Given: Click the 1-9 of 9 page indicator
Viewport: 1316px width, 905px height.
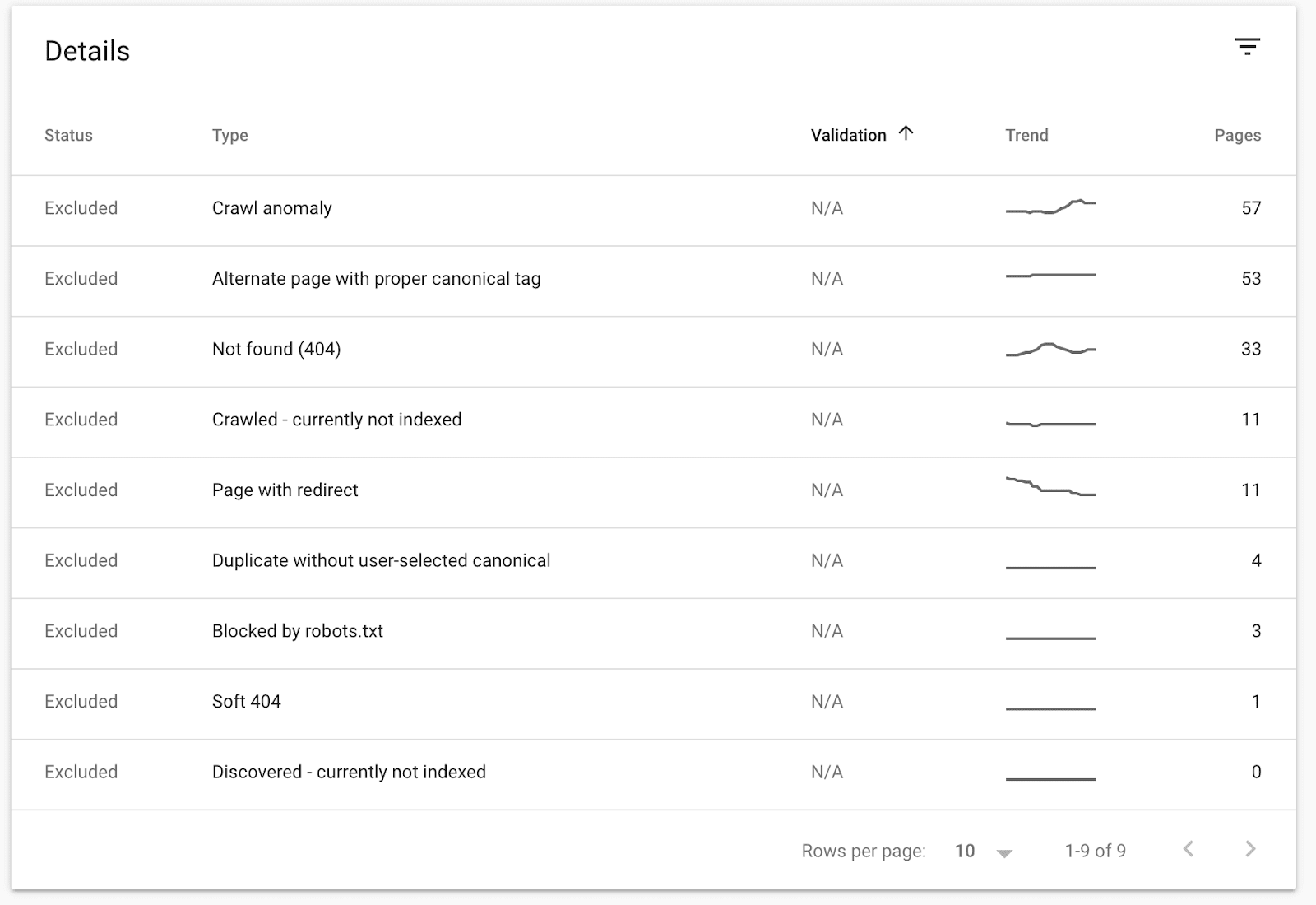Looking at the screenshot, I should pos(1095,850).
